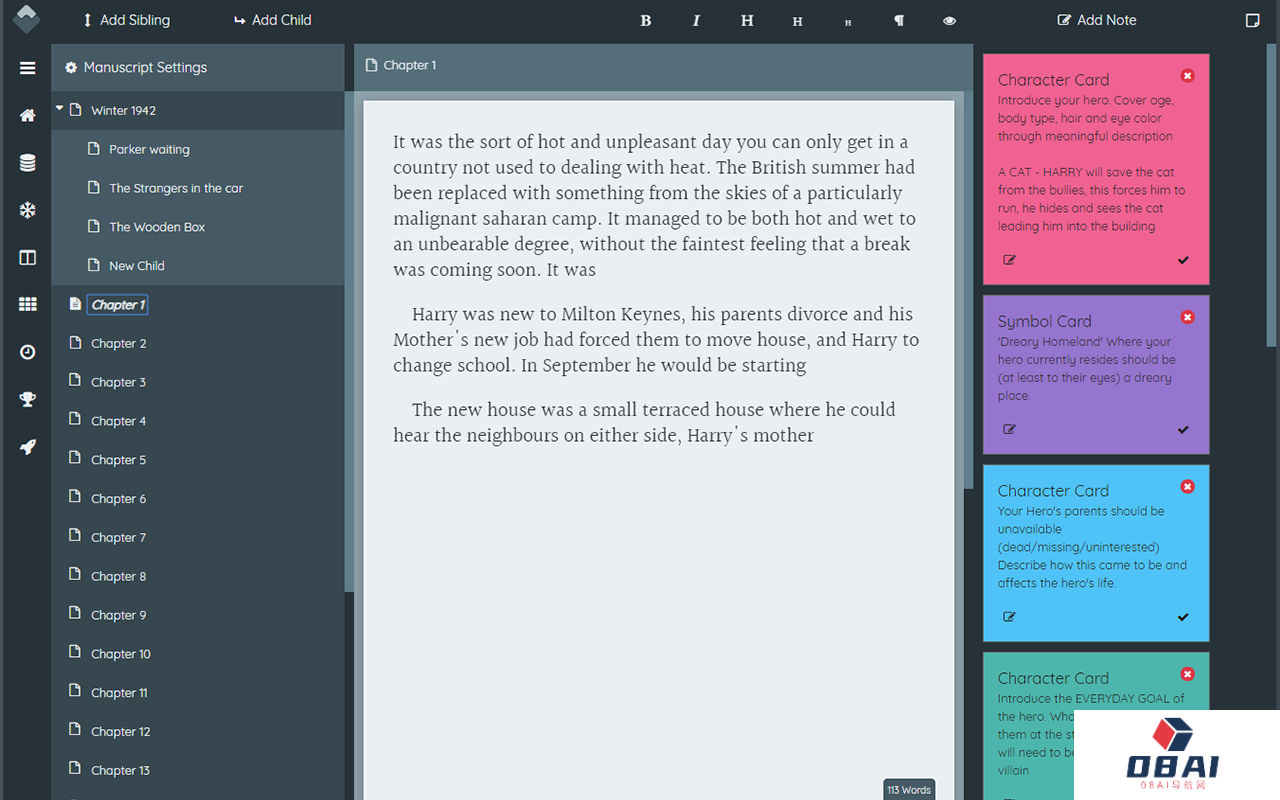
Task: Click inside the chapter text editor
Action: 658,580
